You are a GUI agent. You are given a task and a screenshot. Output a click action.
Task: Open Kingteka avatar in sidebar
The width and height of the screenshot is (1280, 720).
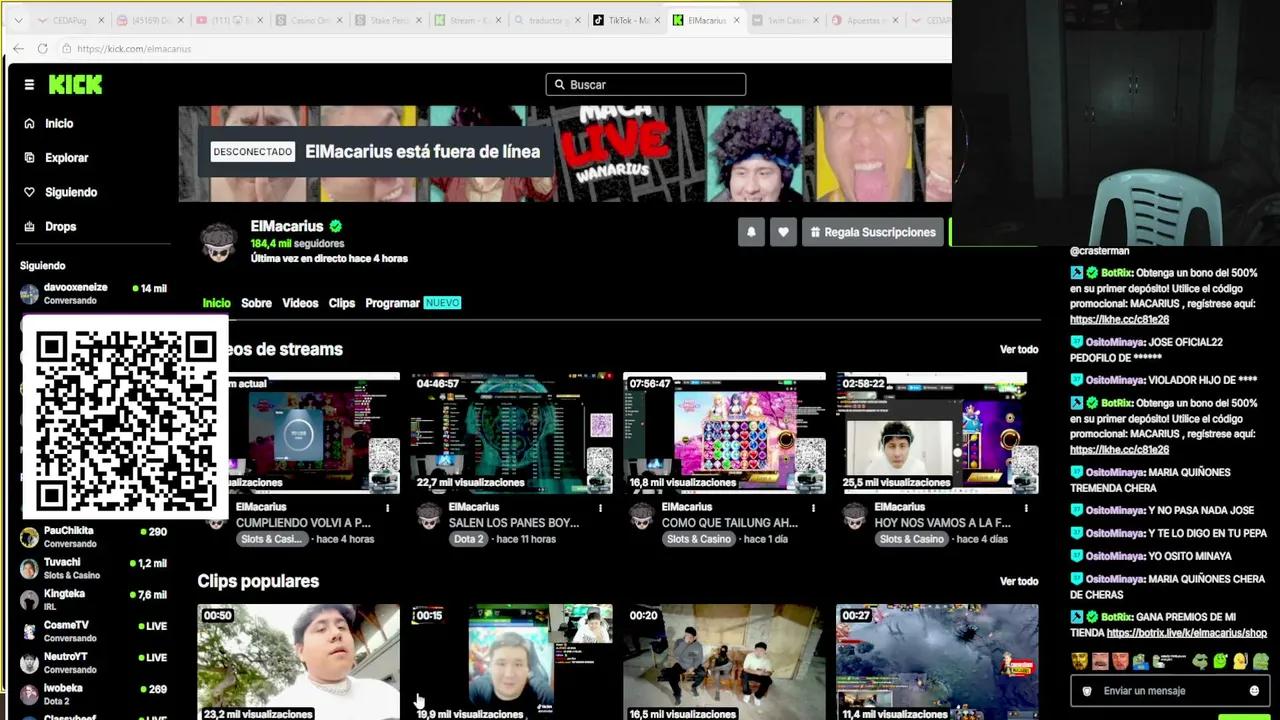click(29, 600)
